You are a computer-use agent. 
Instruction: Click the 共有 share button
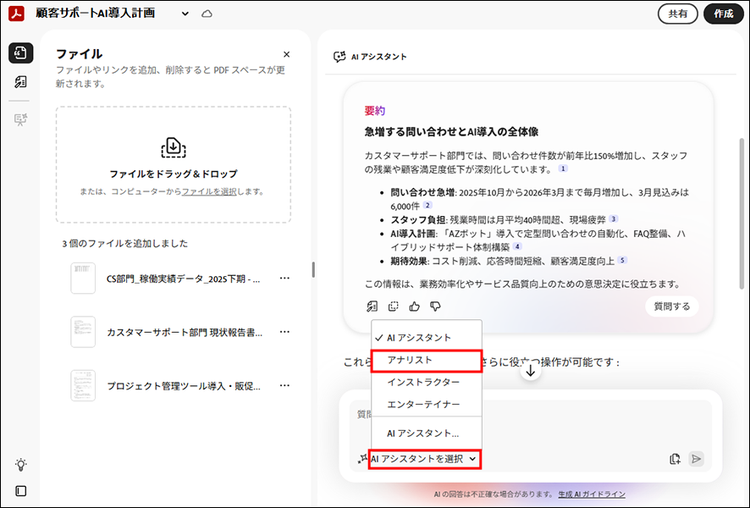tap(677, 14)
